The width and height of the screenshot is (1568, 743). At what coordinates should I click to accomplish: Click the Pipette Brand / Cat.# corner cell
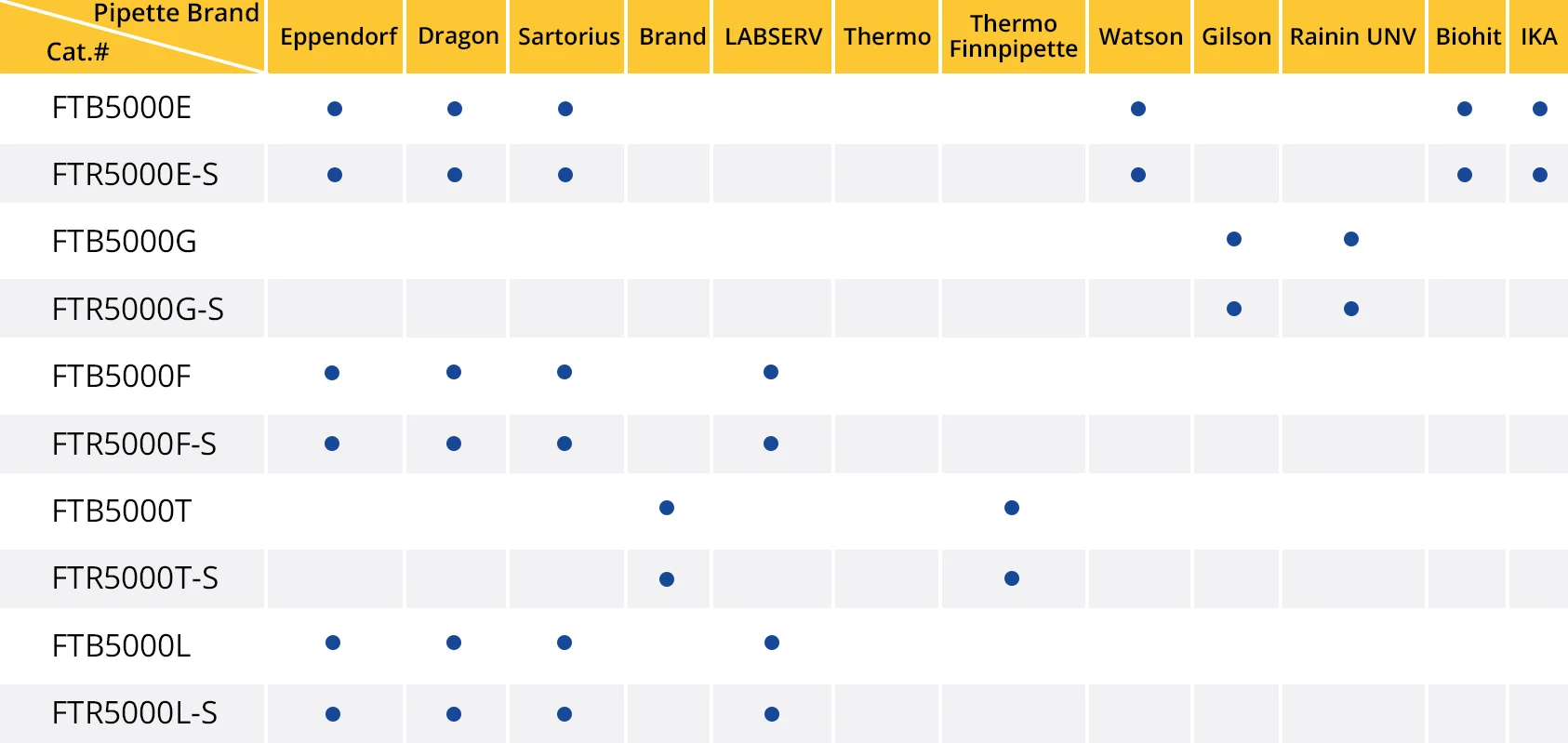[132, 35]
